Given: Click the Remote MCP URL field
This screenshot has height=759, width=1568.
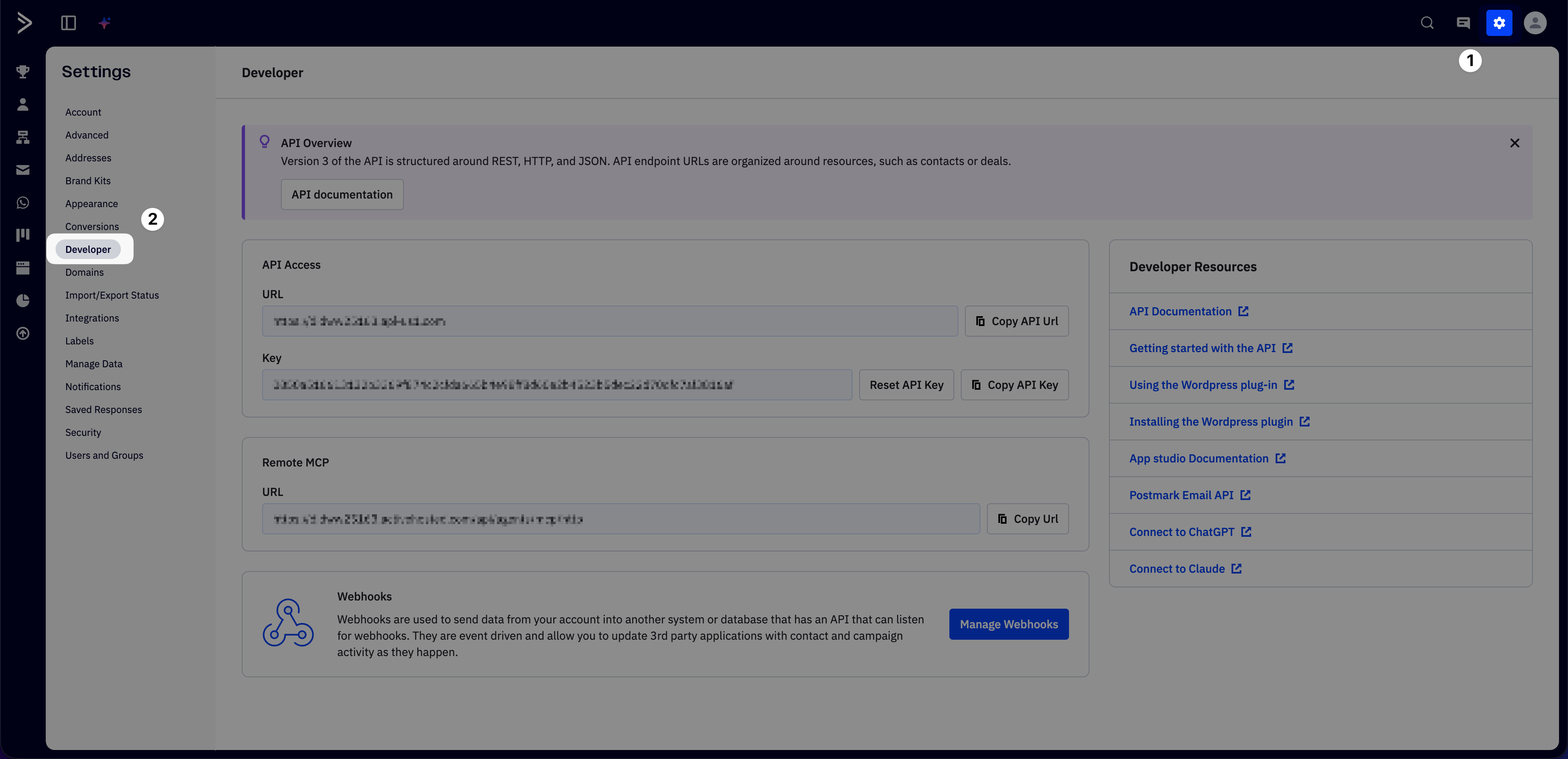Looking at the screenshot, I should [x=620, y=519].
